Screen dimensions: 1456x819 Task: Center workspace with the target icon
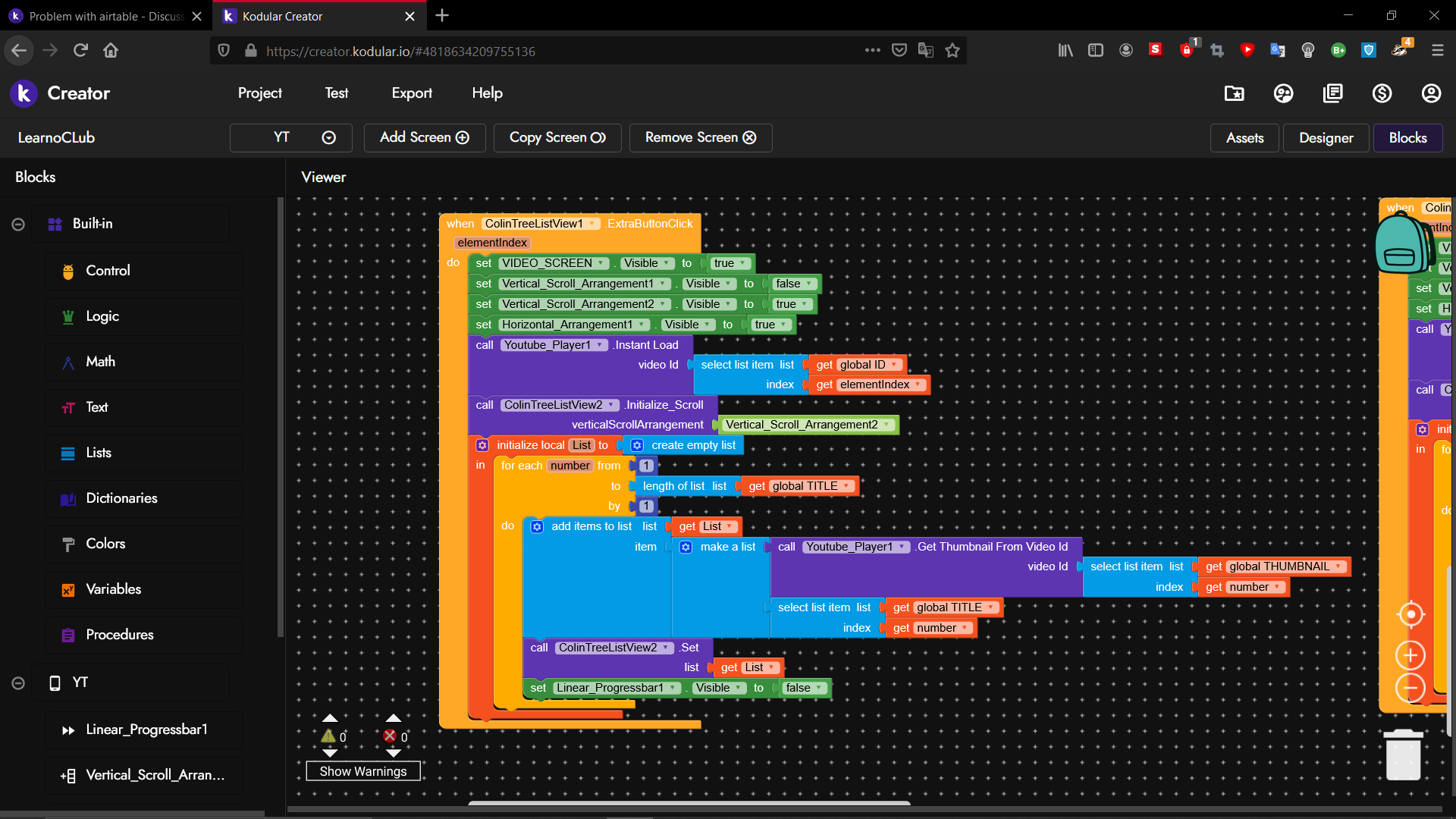coord(1410,614)
